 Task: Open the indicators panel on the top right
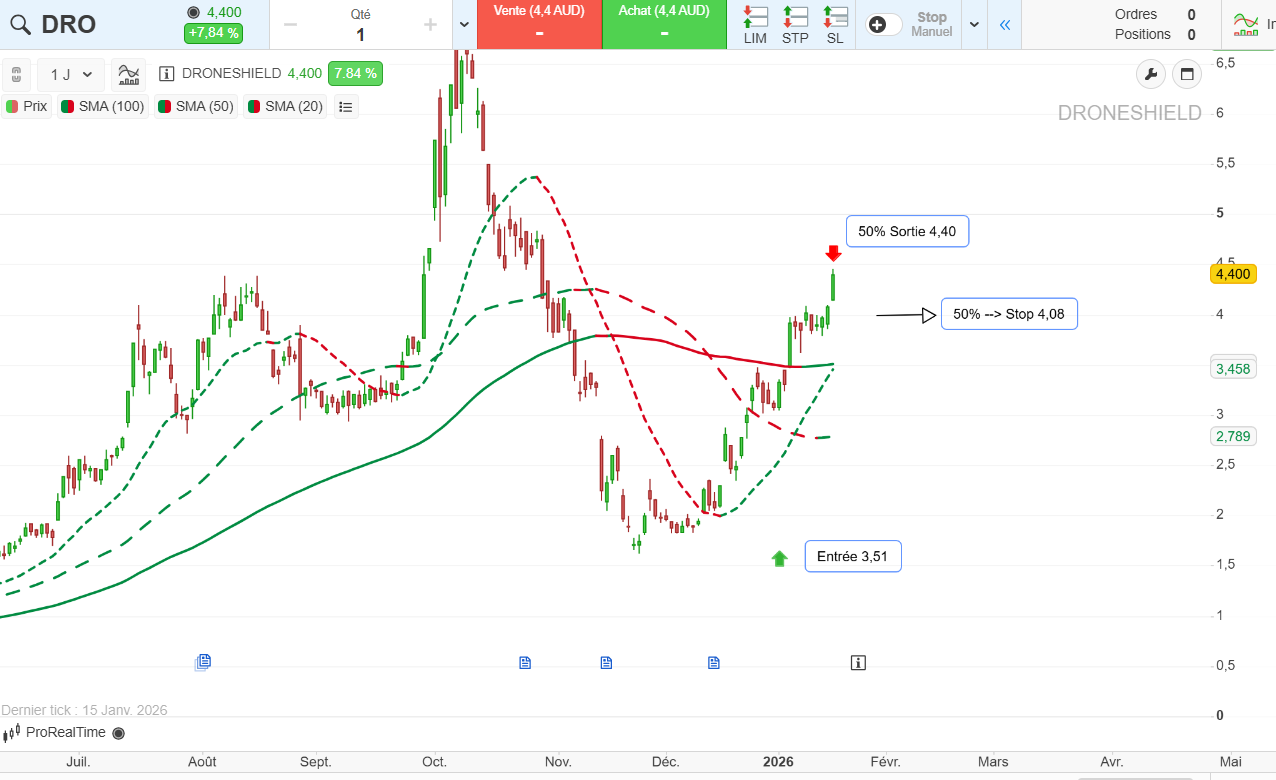(x=1248, y=25)
